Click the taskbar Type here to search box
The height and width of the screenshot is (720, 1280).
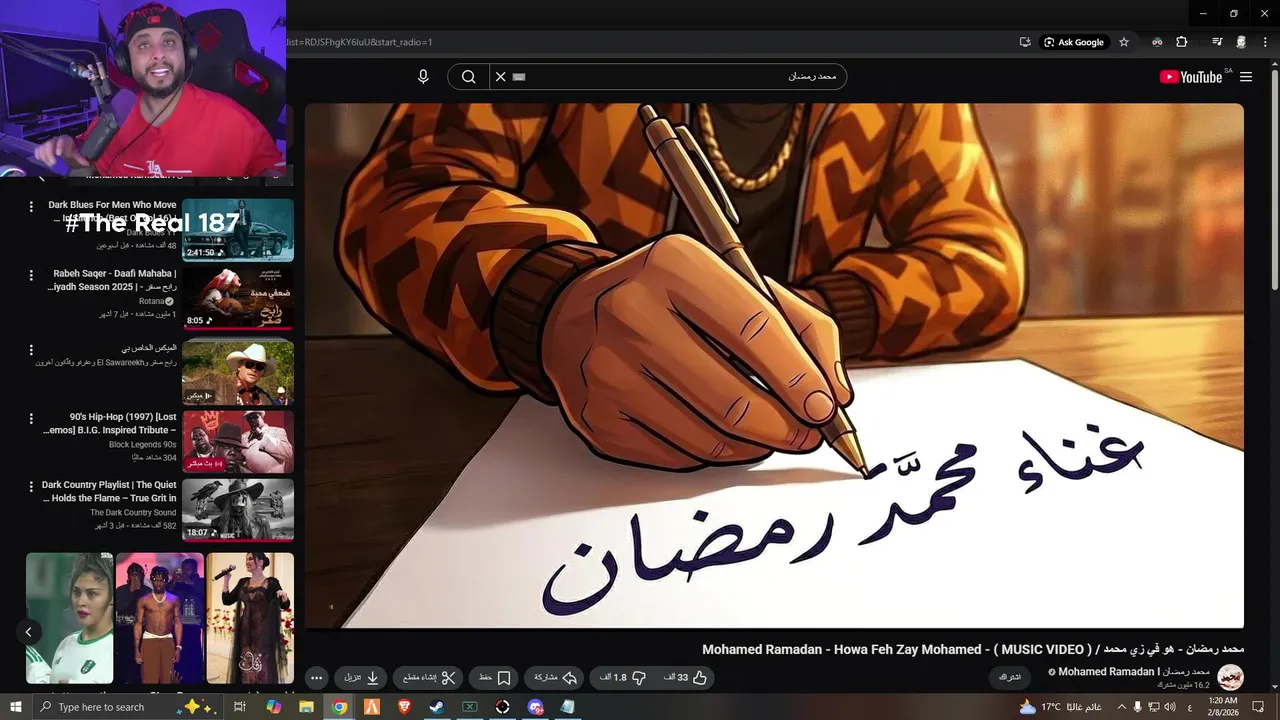pyautogui.click(x=128, y=707)
